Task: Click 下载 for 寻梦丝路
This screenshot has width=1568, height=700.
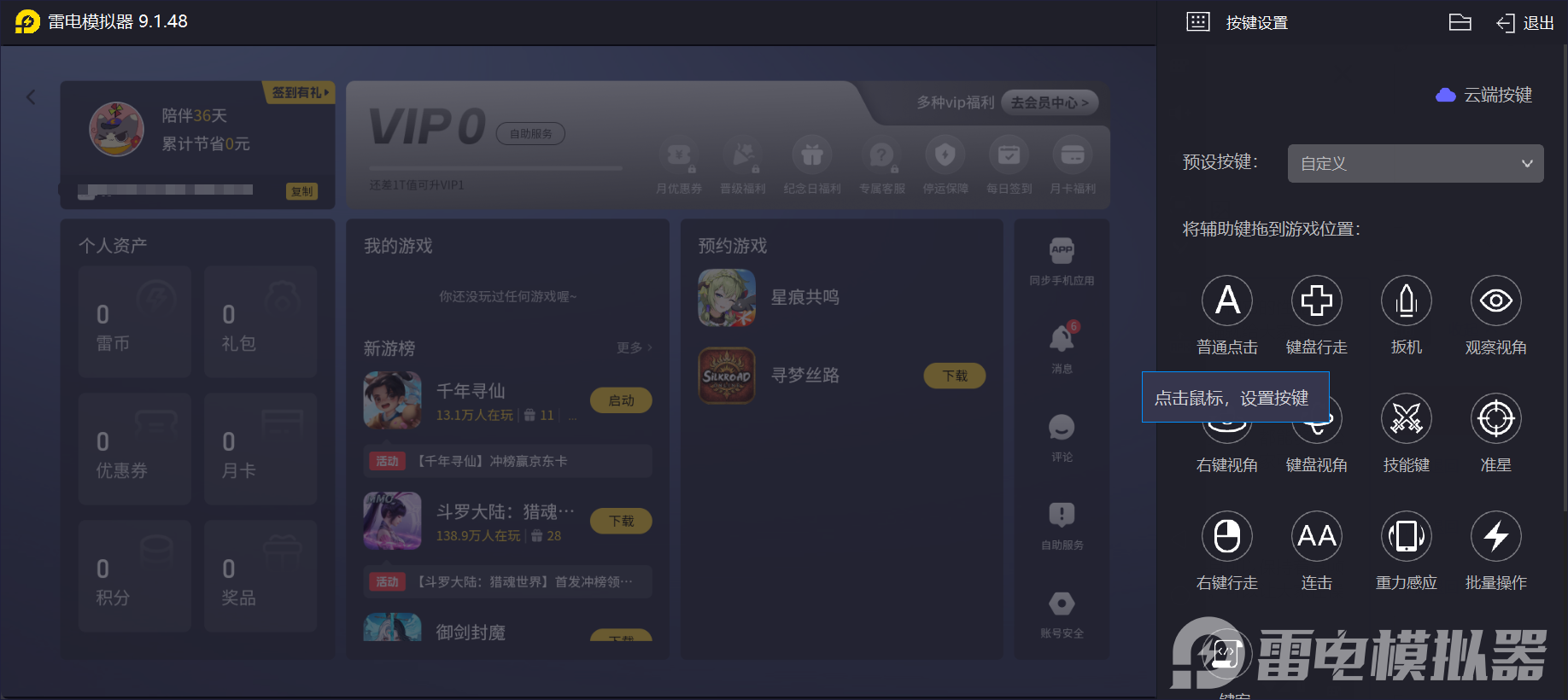Action: [955, 376]
